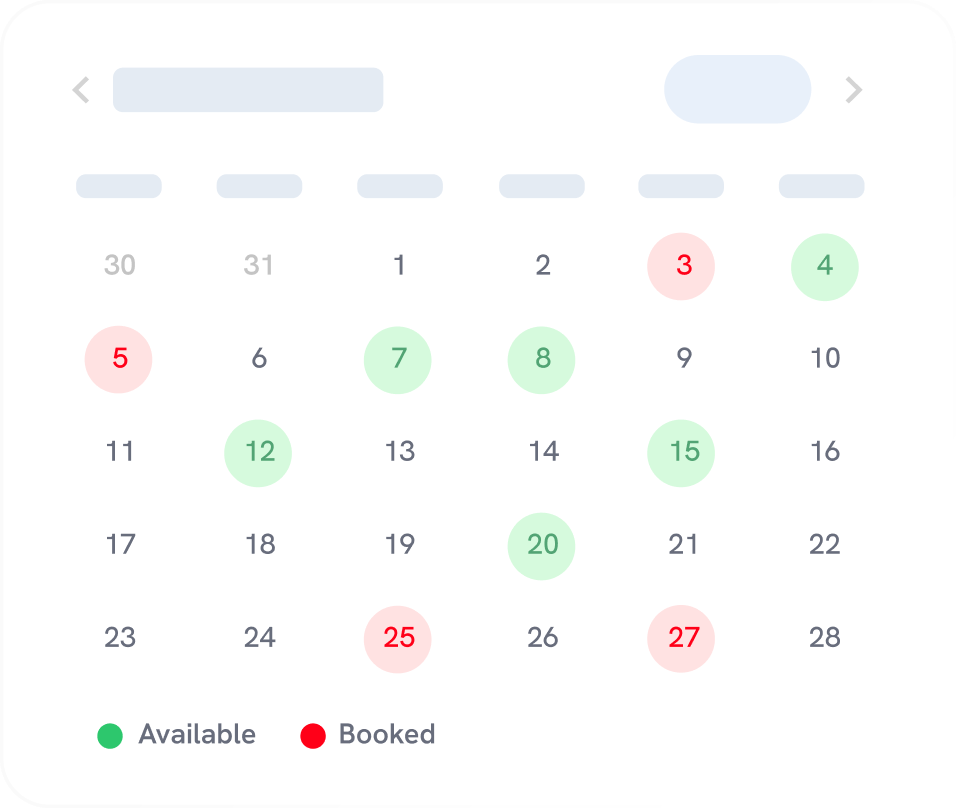Click the rounded control near top right
Viewport: 957px width, 808px height.
point(737,89)
